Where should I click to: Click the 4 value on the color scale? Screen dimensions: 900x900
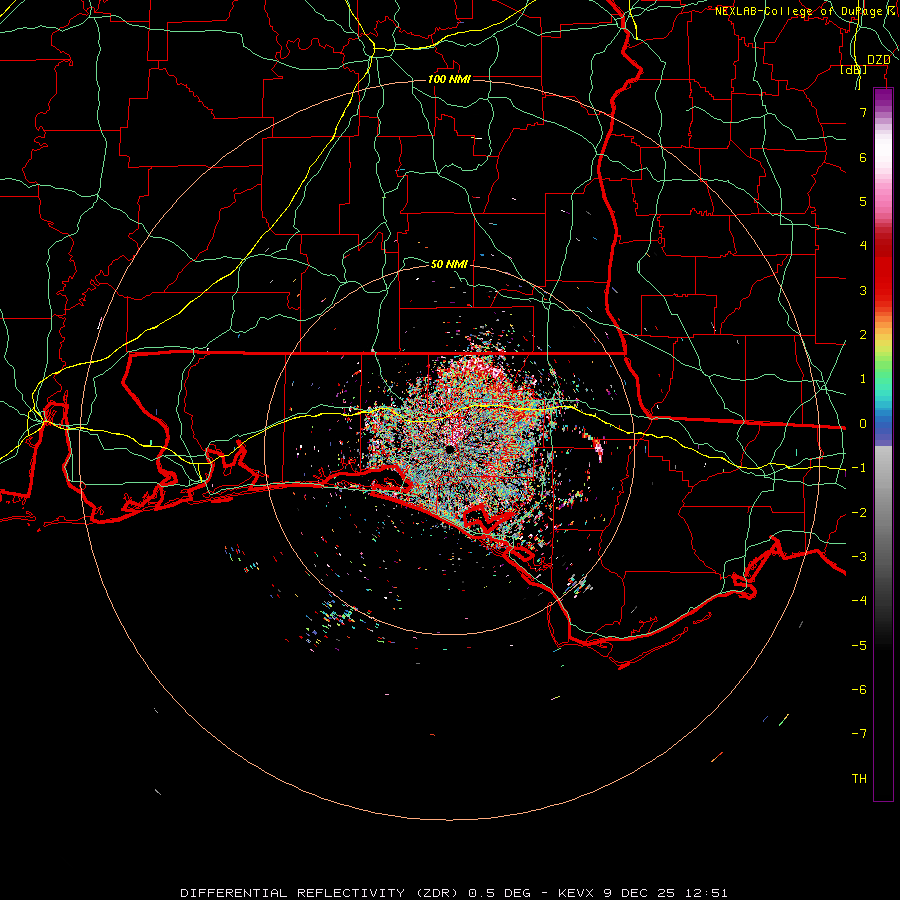pos(863,246)
